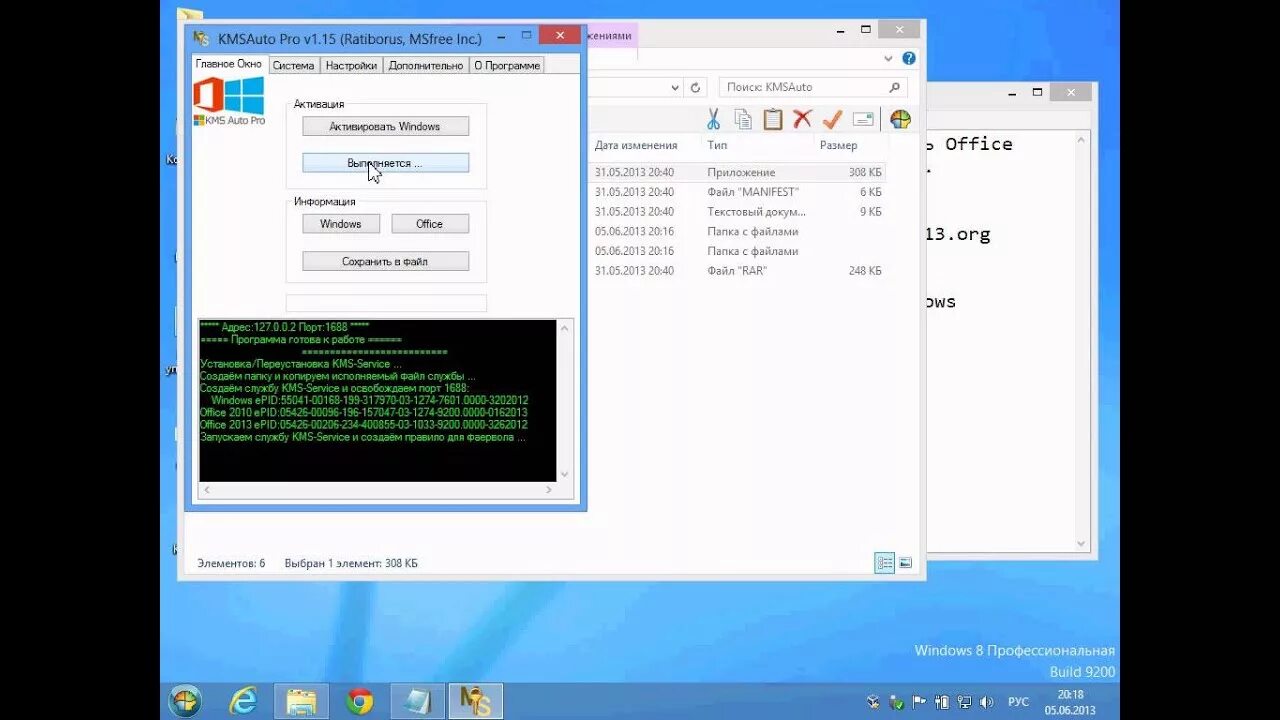Click the Windows information button
The image size is (1280, 720).
coord(341,224)
